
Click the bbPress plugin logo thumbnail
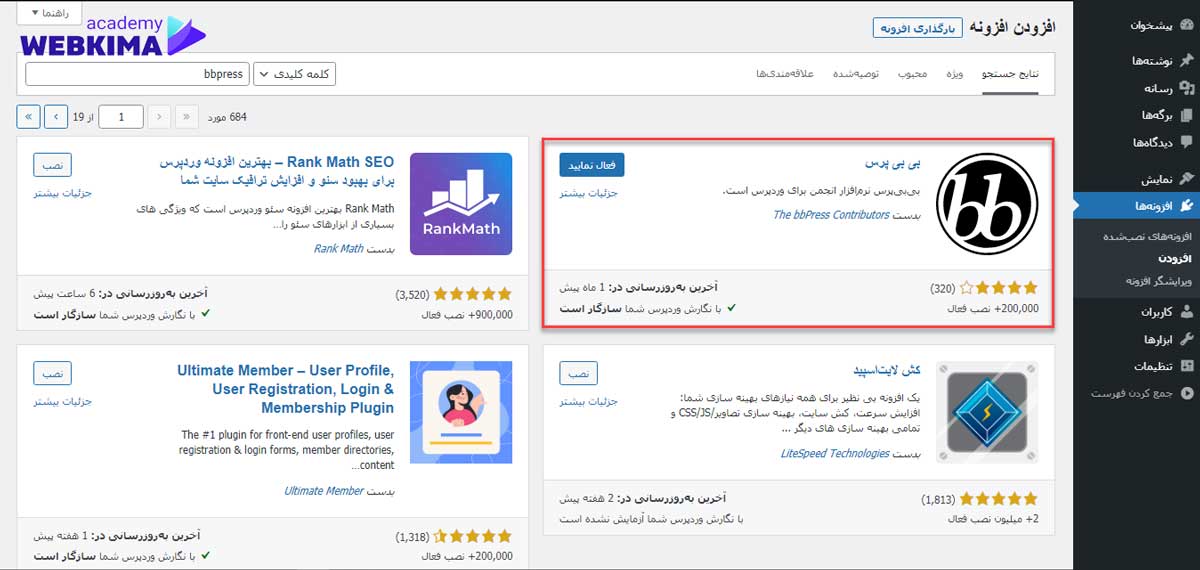point(987,204)
